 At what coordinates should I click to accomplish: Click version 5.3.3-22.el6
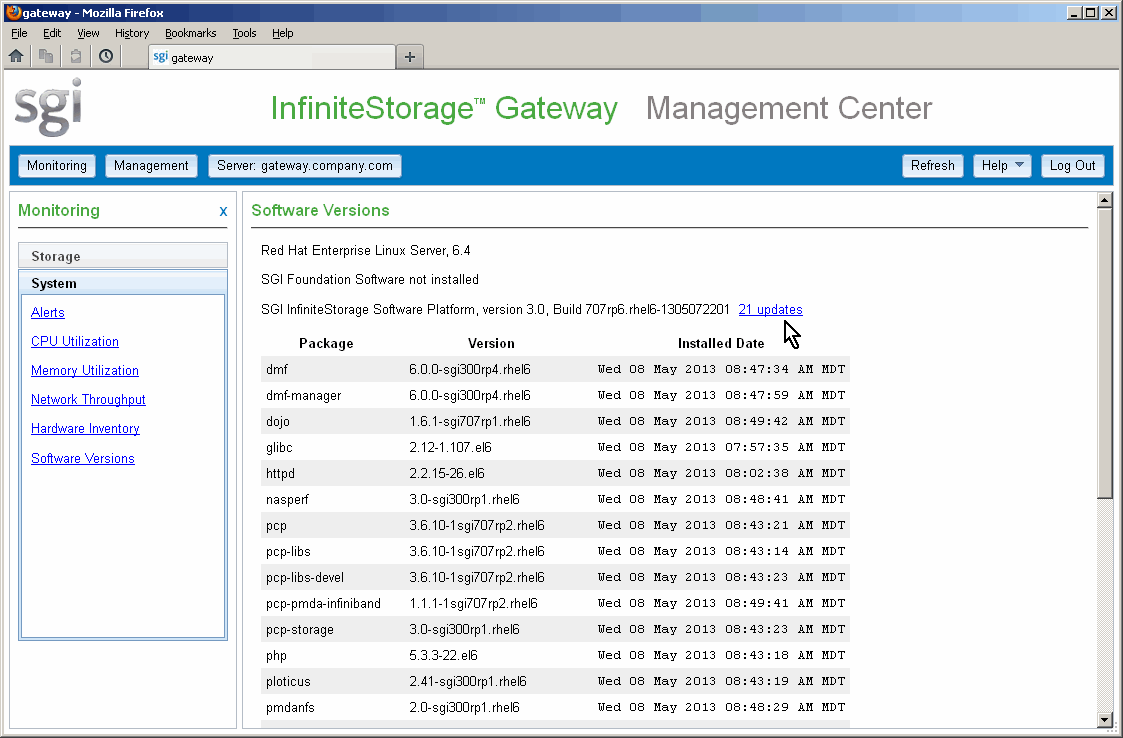point(443,656)
